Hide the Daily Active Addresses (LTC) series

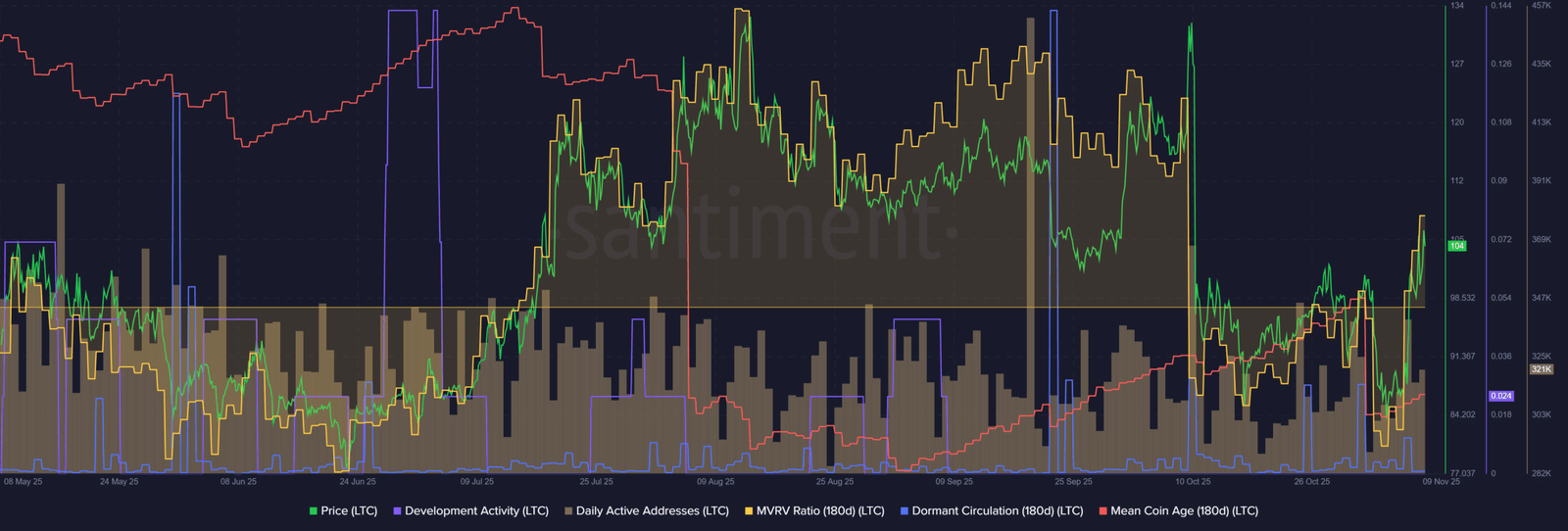653,511
